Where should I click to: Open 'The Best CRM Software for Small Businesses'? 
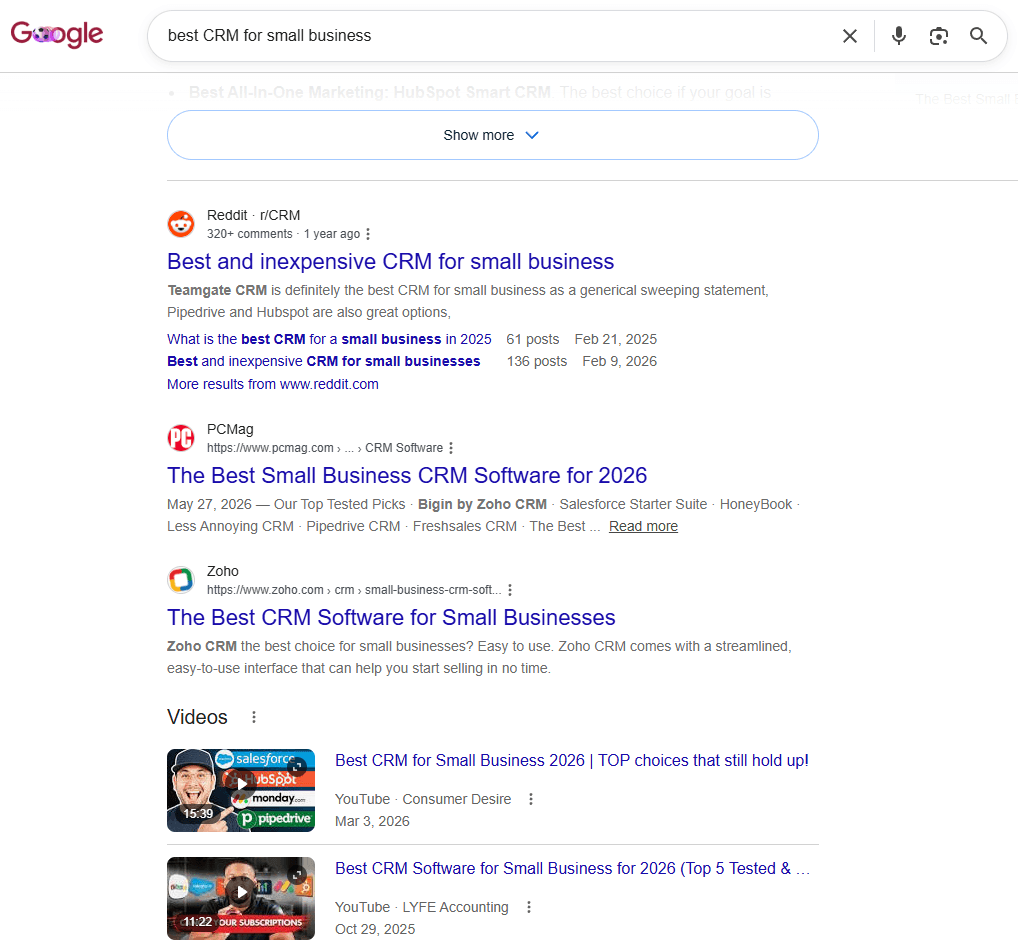point(391,618)
